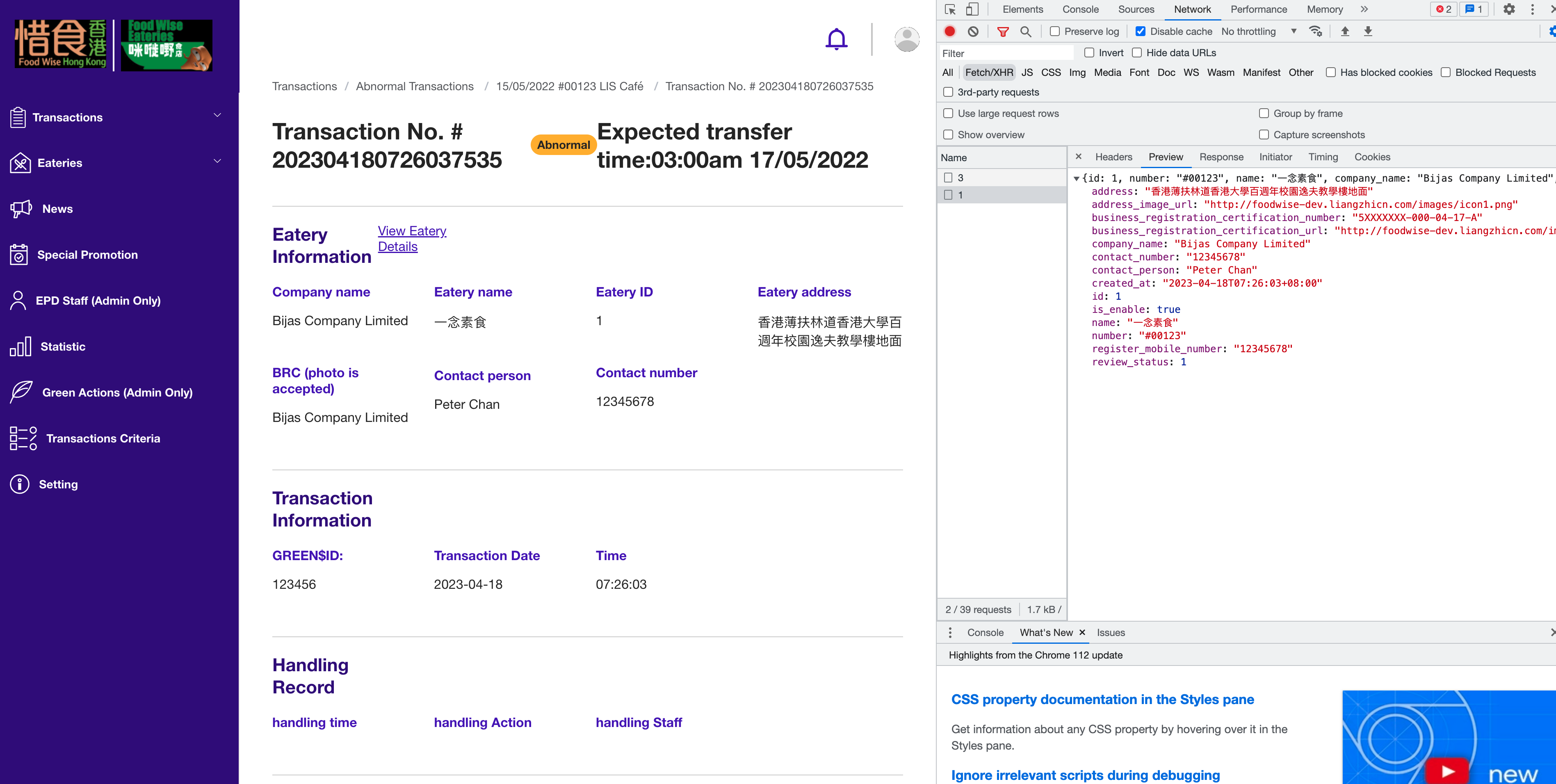
Task: Uncheck the Disable cache checkbox
Action: pyautogui.click(x=1141, y=32)
